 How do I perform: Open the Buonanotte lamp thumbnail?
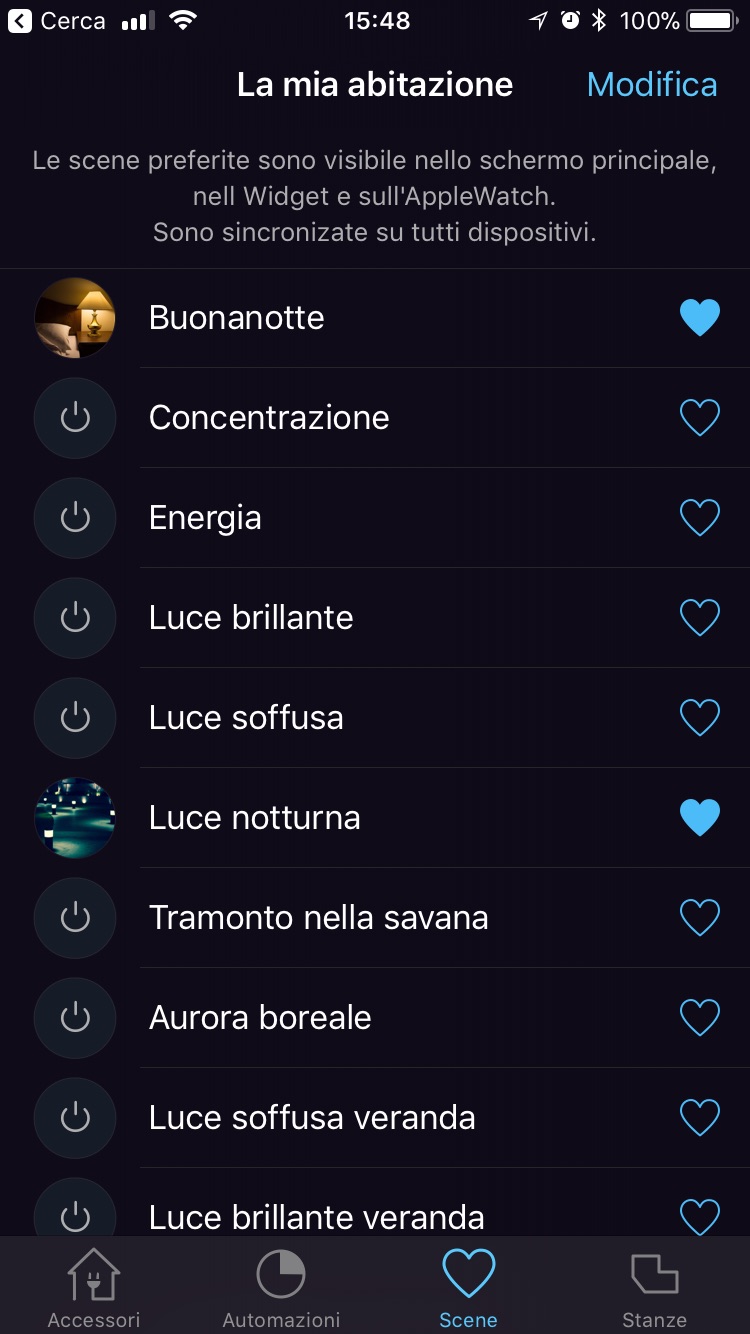pyautogui.click(x=75, y=318)
